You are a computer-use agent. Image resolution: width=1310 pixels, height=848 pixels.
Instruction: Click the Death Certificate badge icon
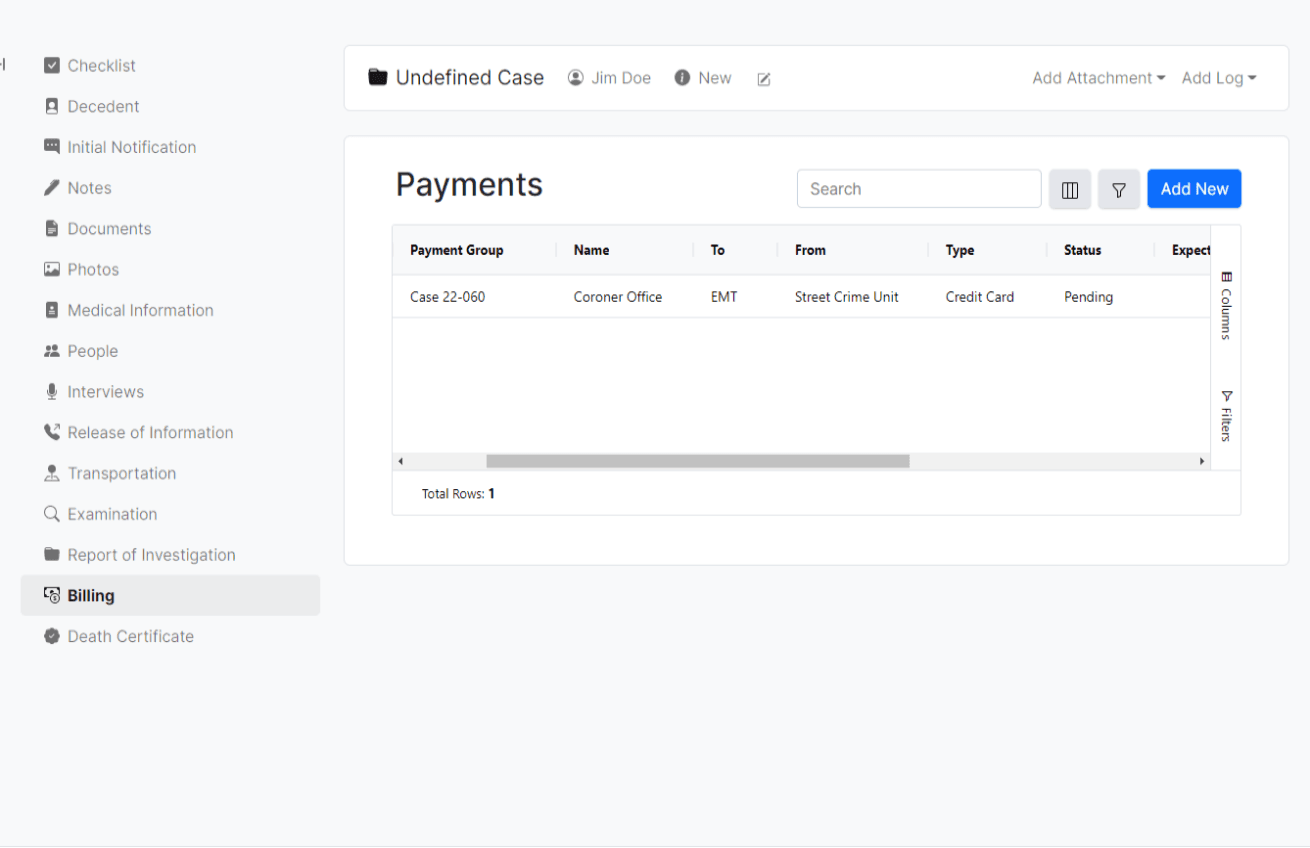[52, 637]
